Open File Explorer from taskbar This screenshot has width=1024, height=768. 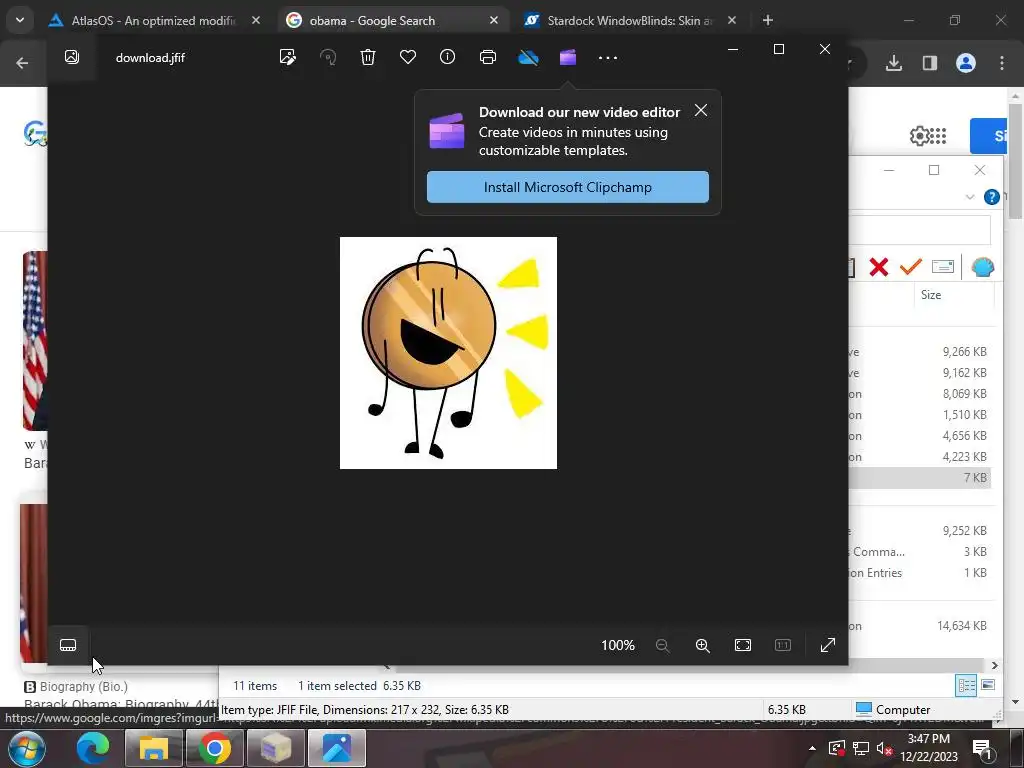(x=153, y=748)
